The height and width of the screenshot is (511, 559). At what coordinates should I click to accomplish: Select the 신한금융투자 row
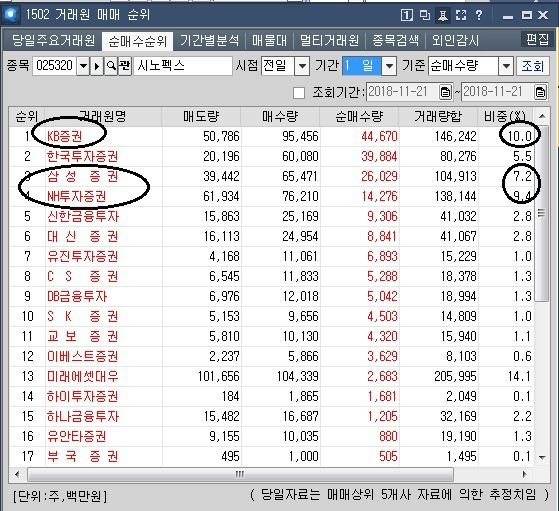(272, 216)
